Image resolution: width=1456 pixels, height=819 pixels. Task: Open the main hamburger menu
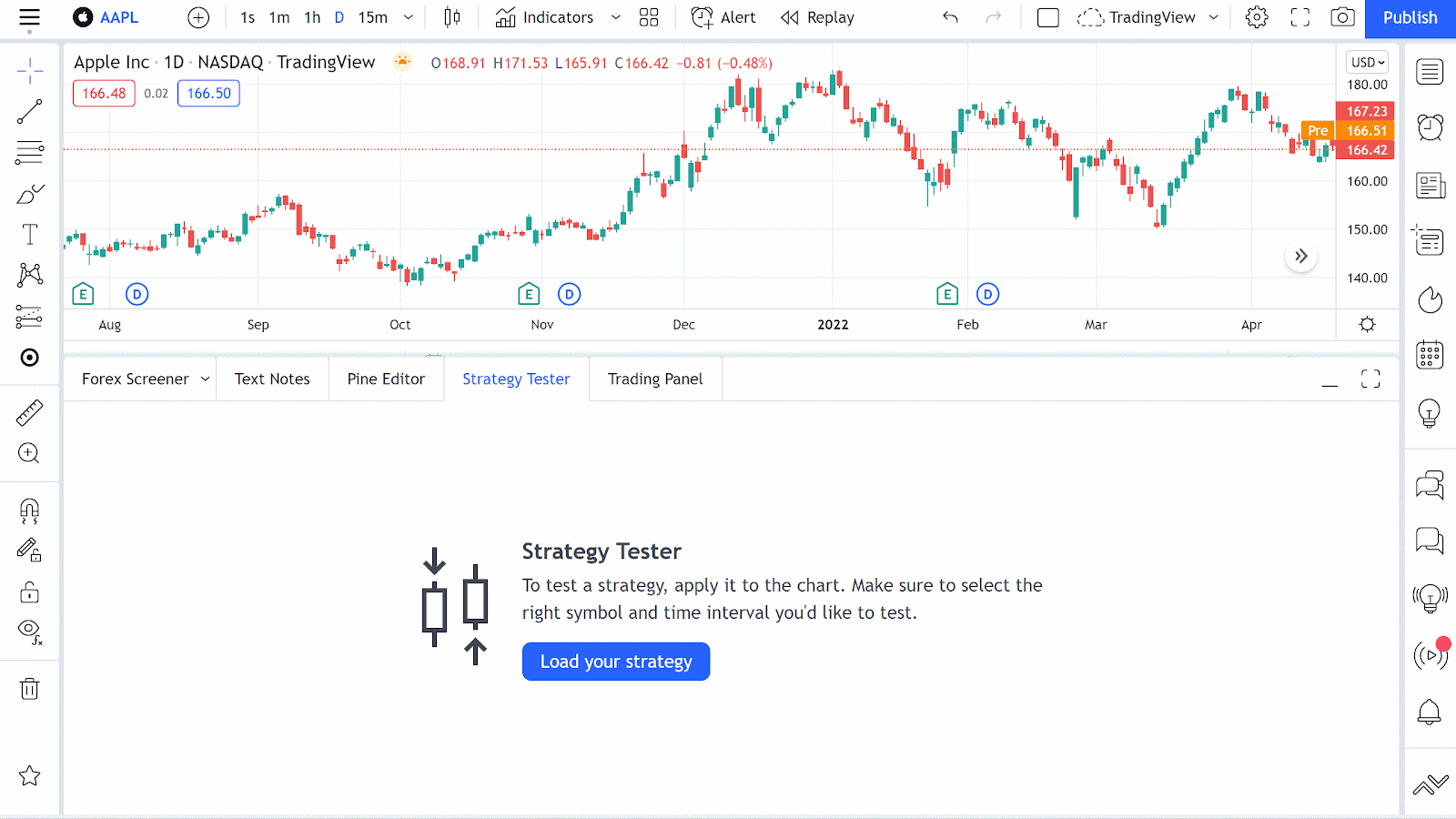coord(29,18)
